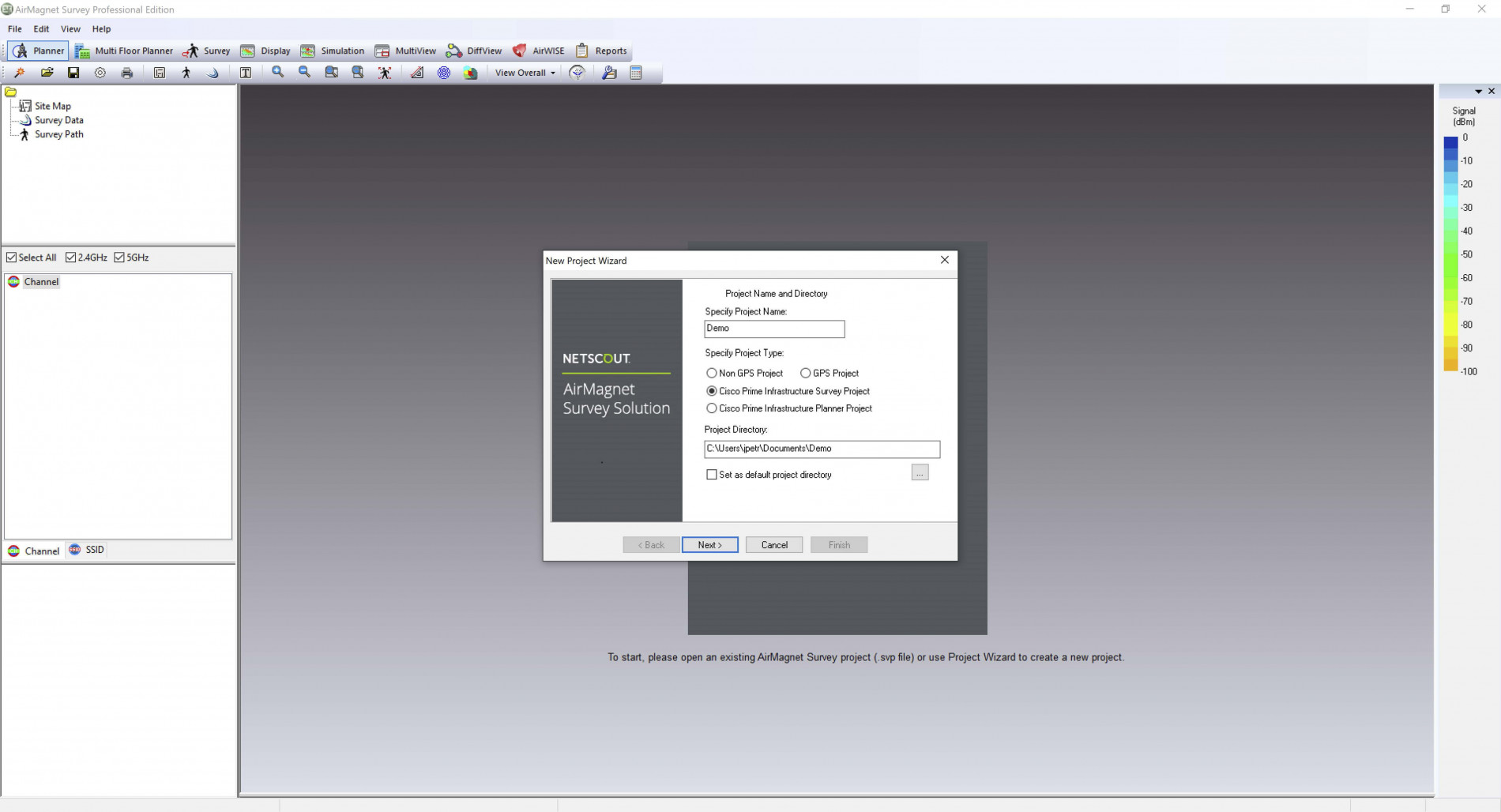Click the blue swoosh survey data toolbar icon
This screenshot has width=1501, height=812.
click(x=213, y=73)
